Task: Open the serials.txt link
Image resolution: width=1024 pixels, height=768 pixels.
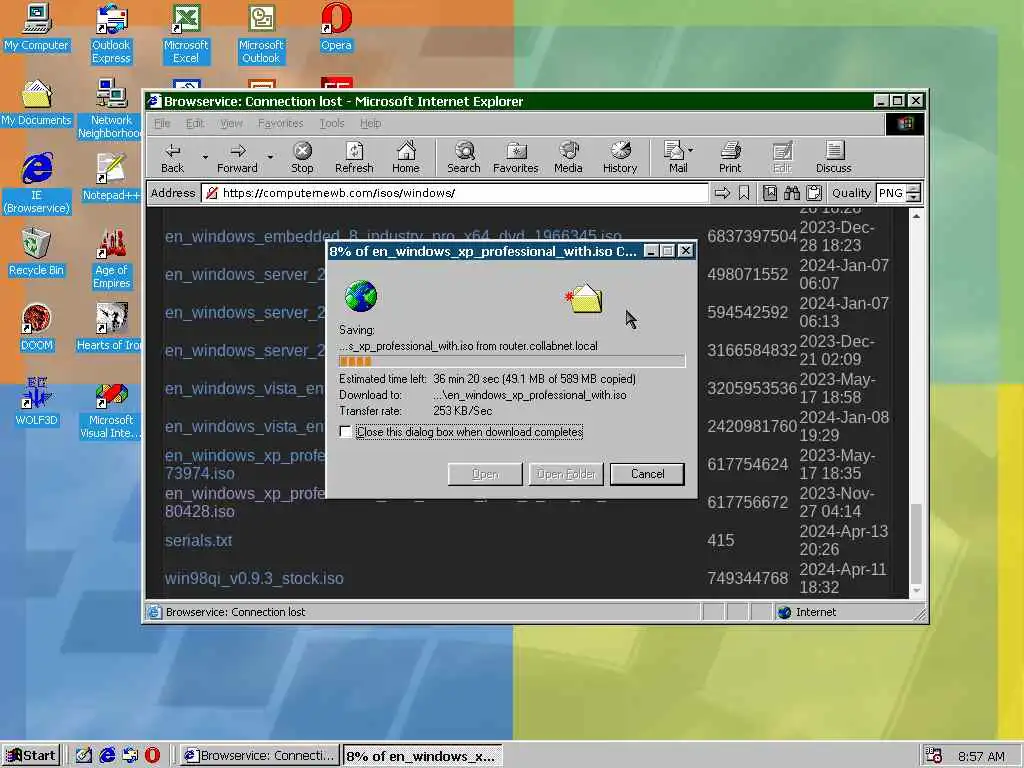Action: pyautogui.click(x=199, y=540)
